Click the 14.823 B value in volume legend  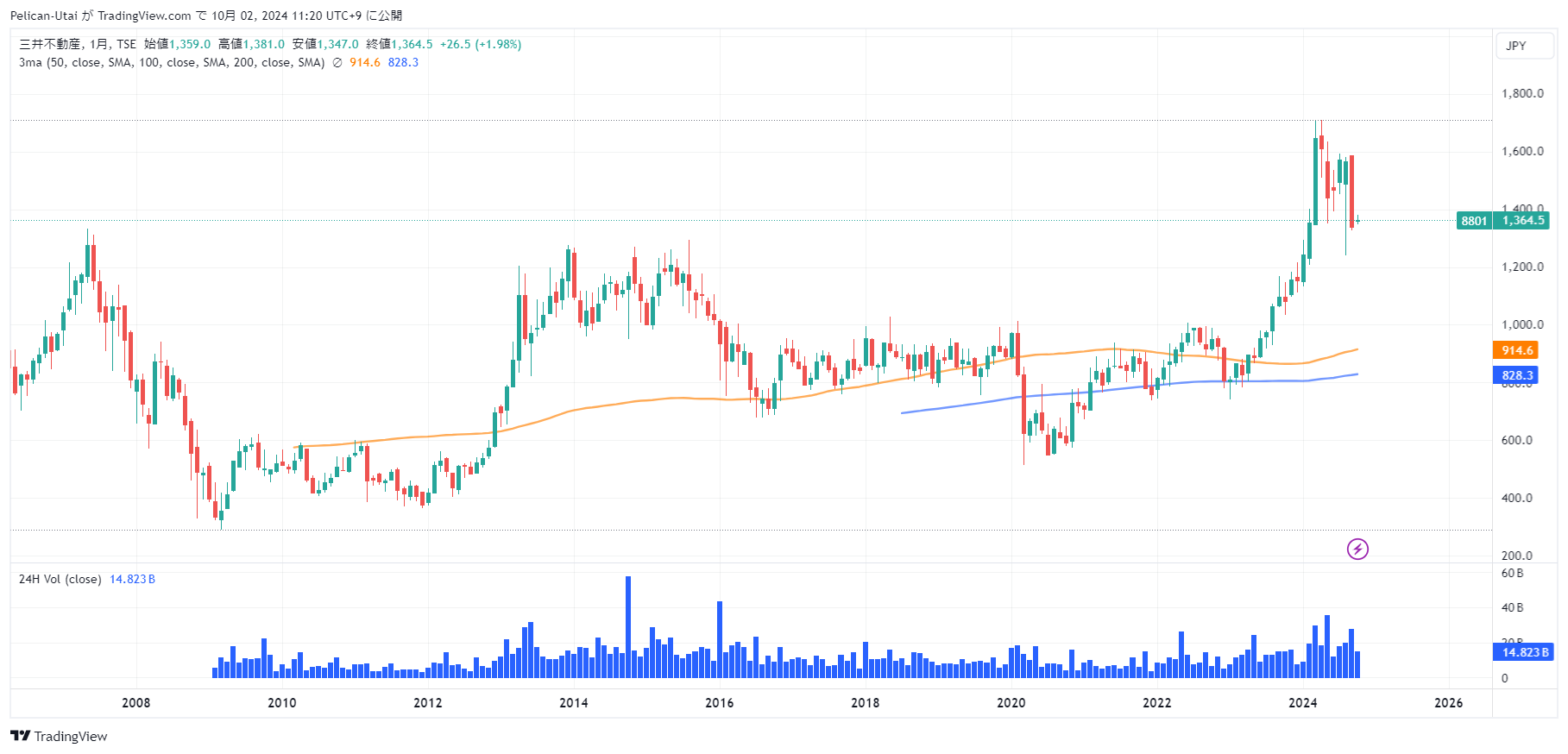pyautogui.click(x=132, y=579)
